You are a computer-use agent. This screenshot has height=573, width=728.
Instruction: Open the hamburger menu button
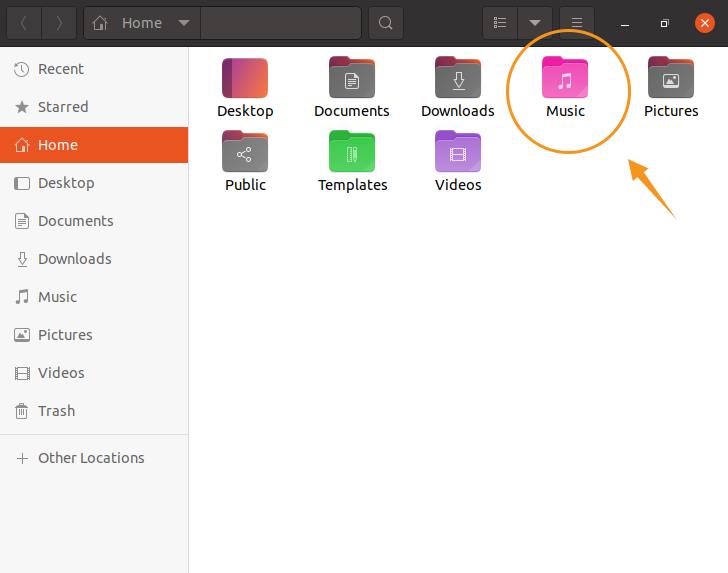click(577, 23)
